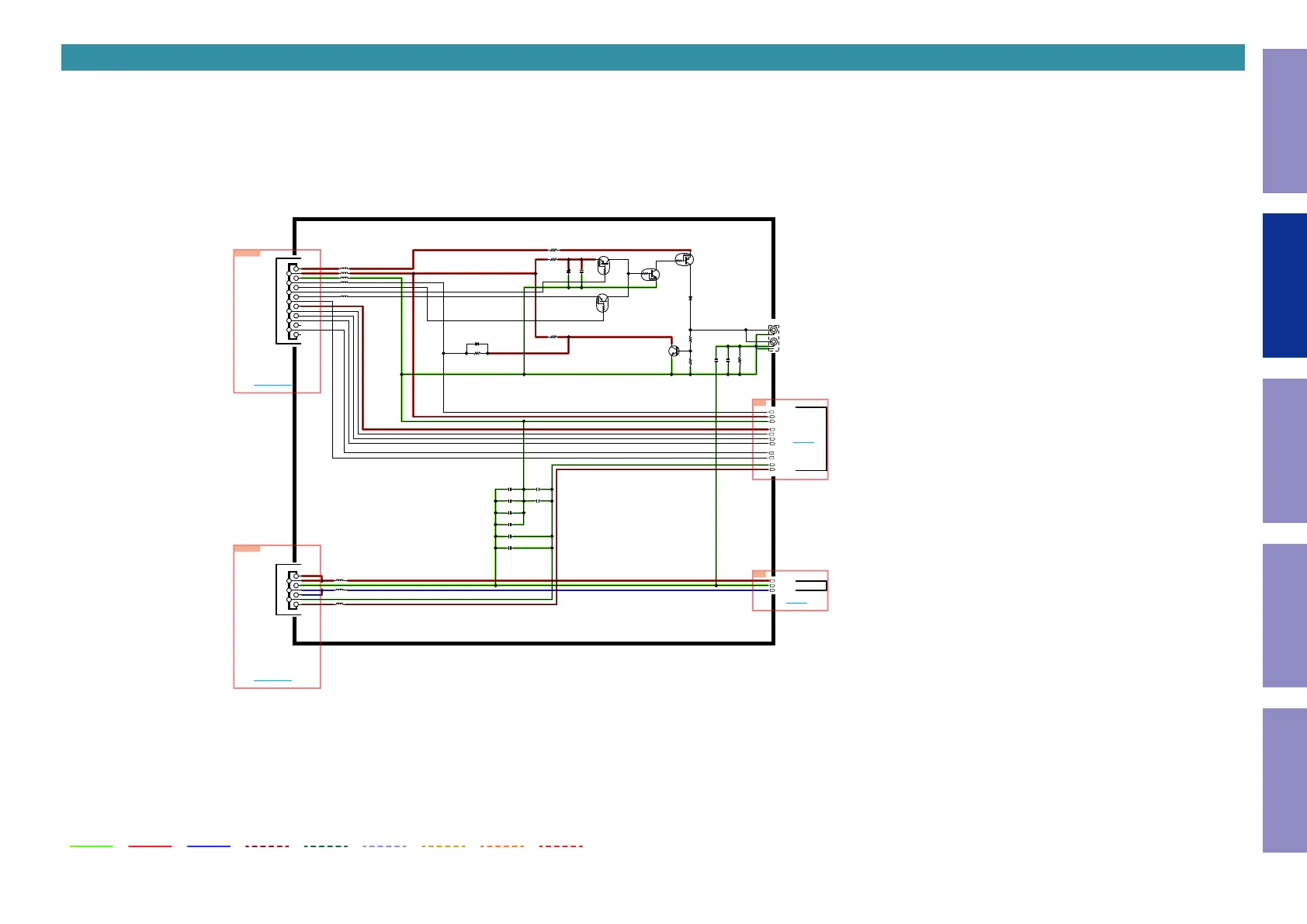Open the fourth side tab from the top
The image size is (1307, 924).
(1284, 616)
